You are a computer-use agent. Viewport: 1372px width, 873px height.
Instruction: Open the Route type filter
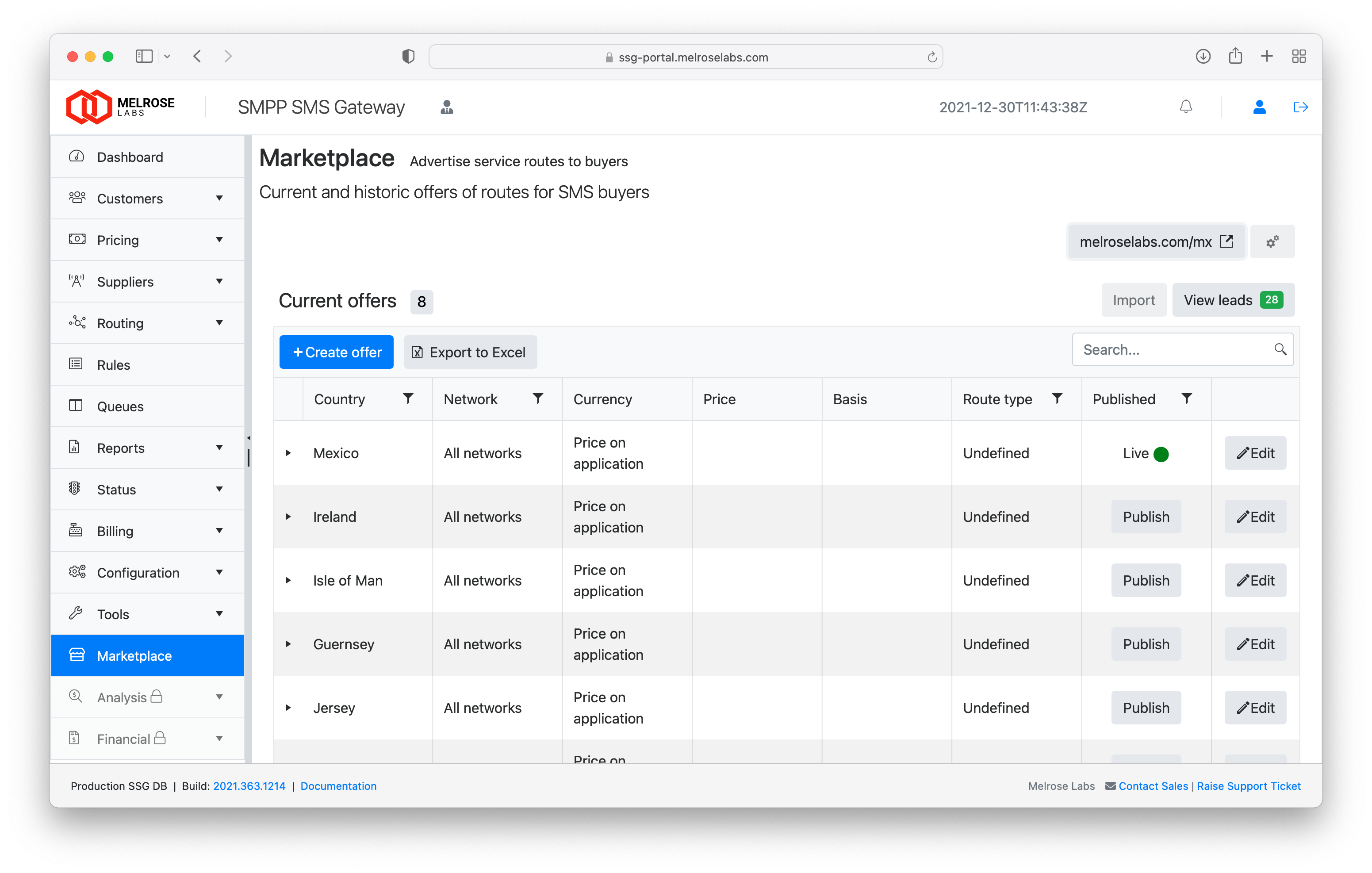[1057, 398]
